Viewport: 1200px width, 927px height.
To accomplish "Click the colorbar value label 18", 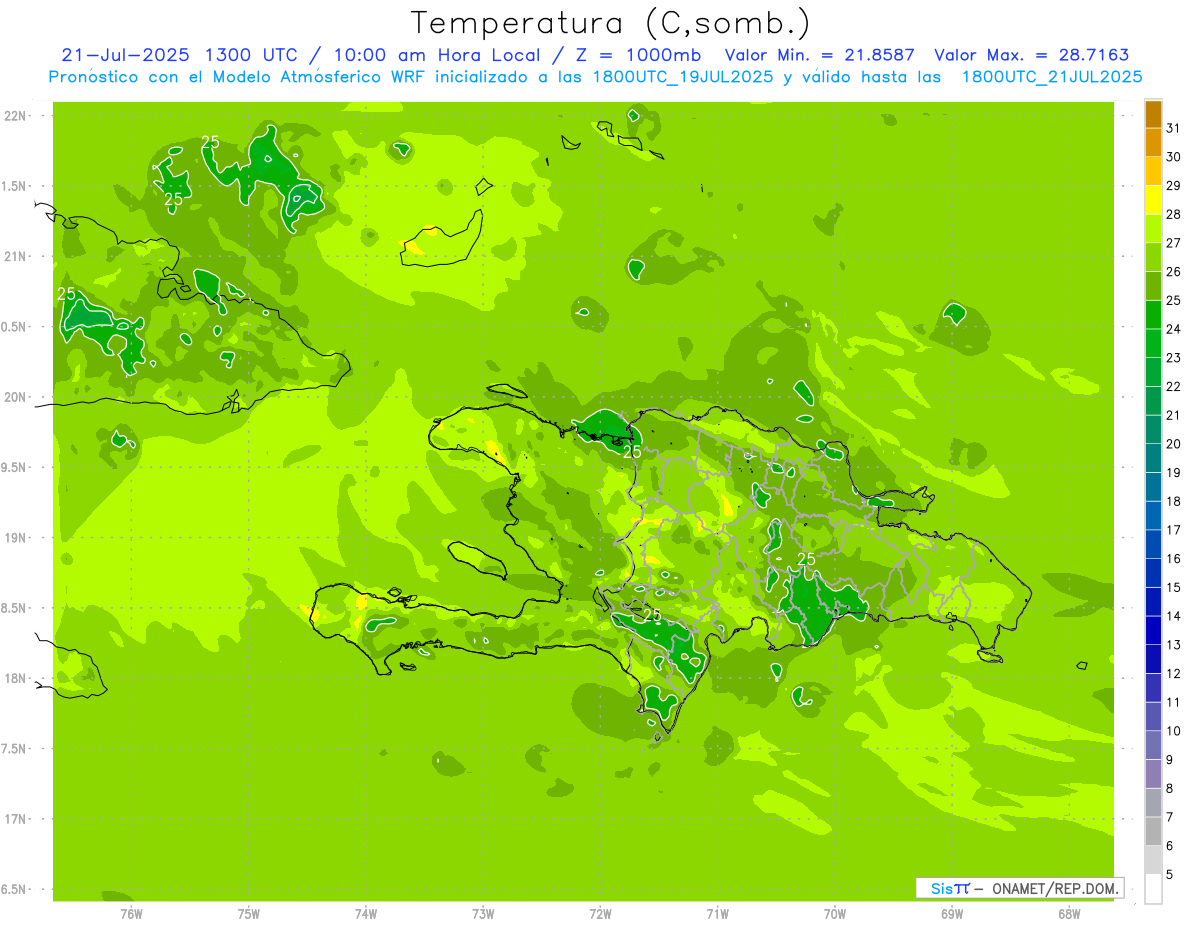I will pos(1174,501).
